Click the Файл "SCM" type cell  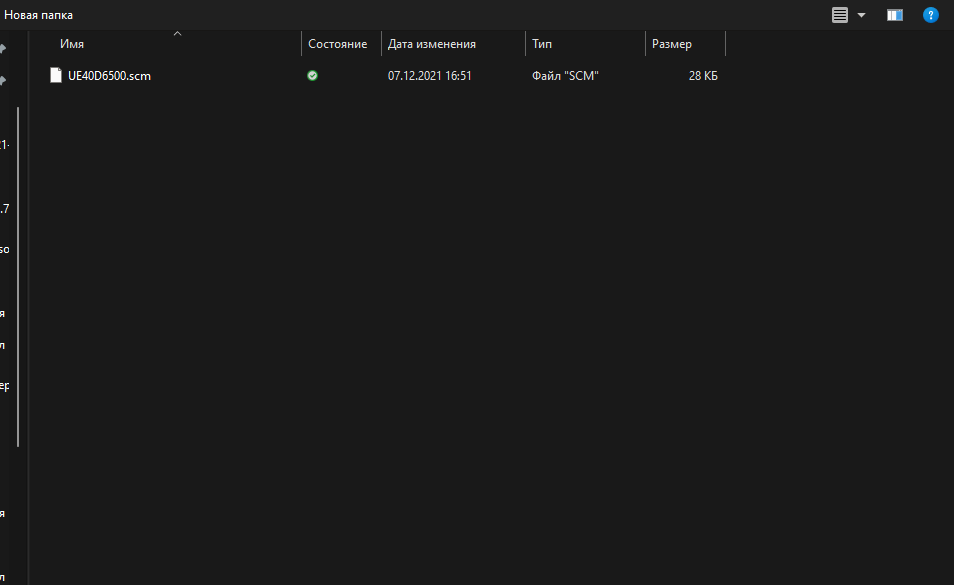pos(565,76)
